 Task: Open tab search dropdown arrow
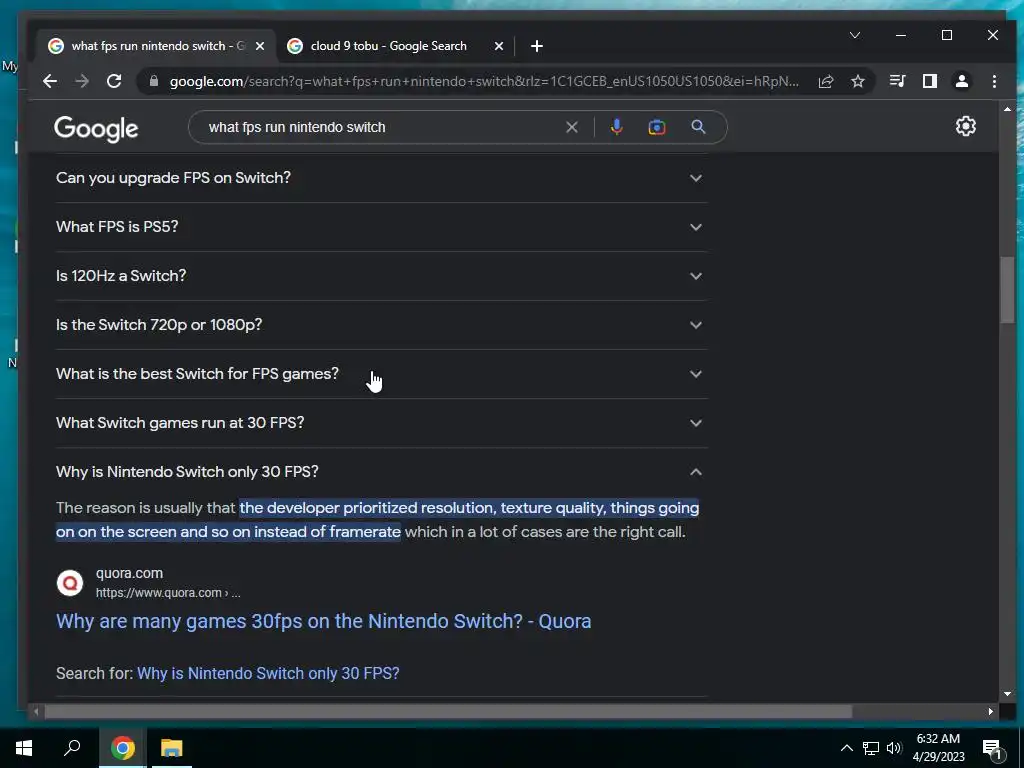pyautogui.click(x=855, y=35)
